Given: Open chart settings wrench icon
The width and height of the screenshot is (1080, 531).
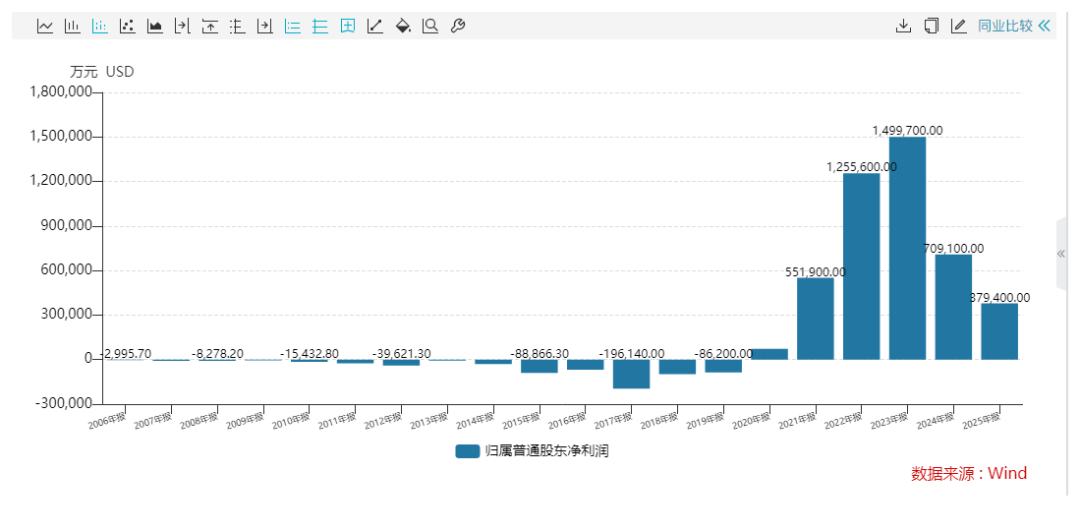Looking at the screenshot, I should coord(458,26).
